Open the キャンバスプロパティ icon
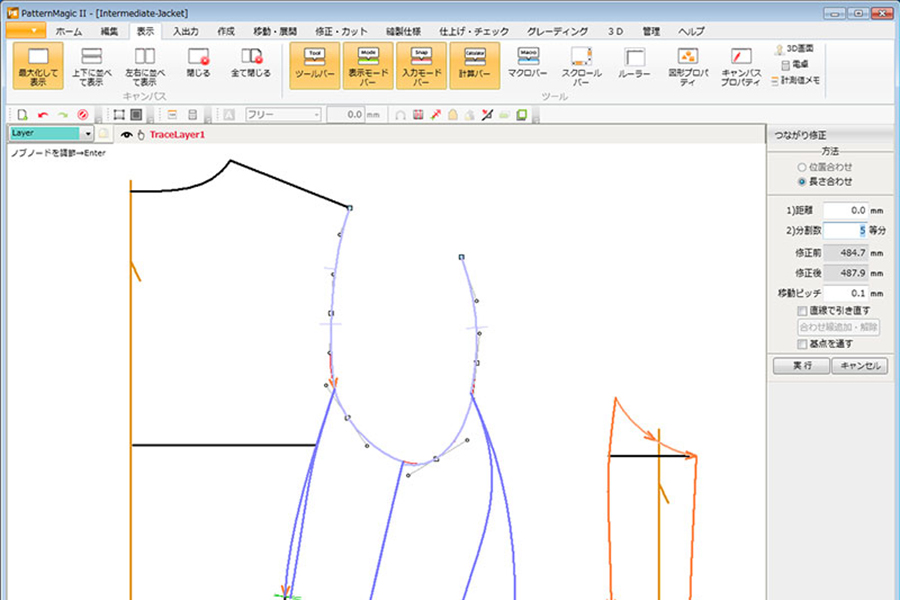This screenshot has width=900, height=600. pos(741,64)
